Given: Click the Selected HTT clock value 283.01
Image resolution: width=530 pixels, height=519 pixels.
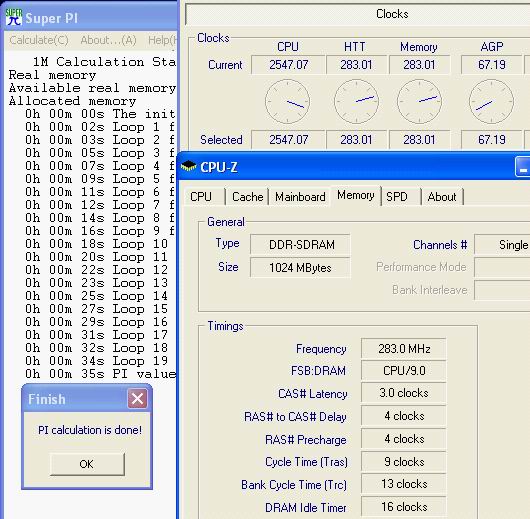Looking at the screenshot, I should (356, 140).
